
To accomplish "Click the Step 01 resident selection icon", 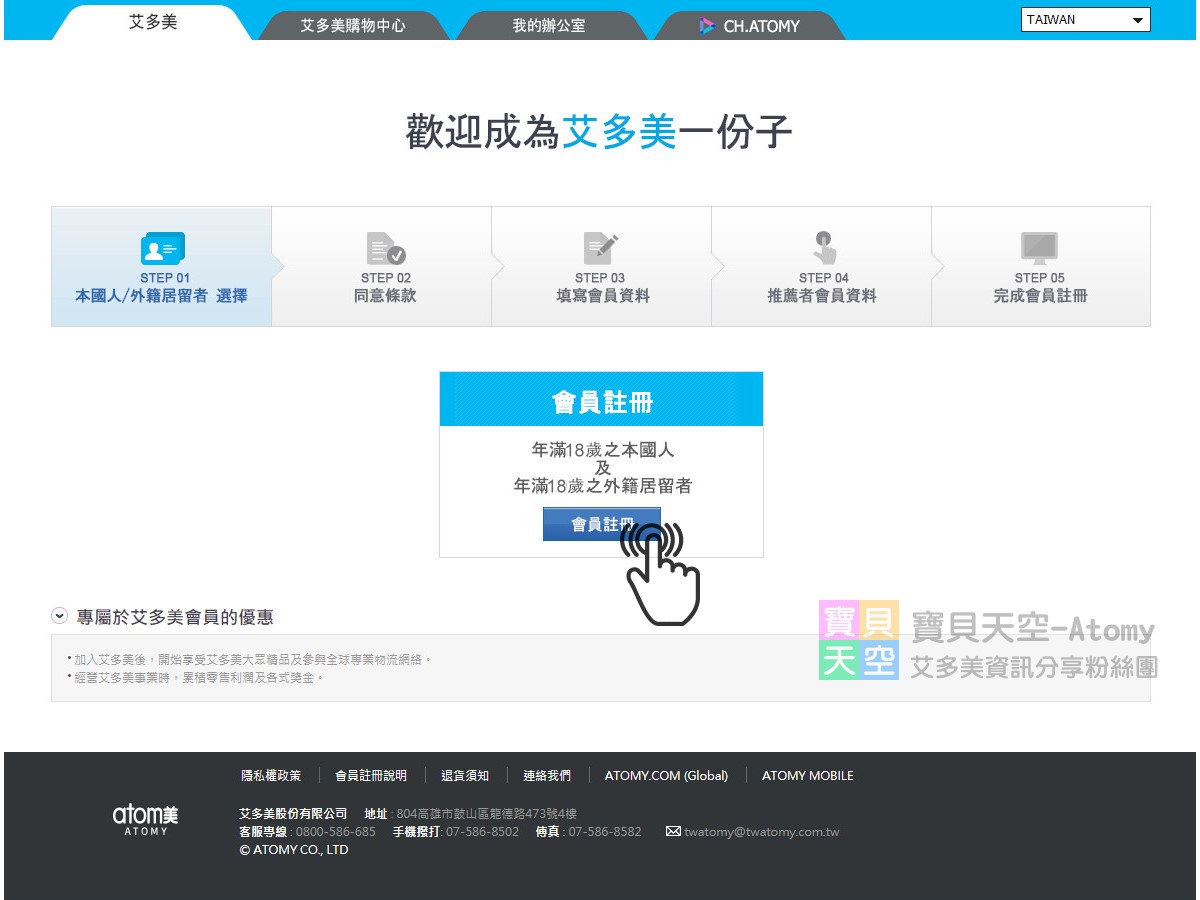I will 162,248.
